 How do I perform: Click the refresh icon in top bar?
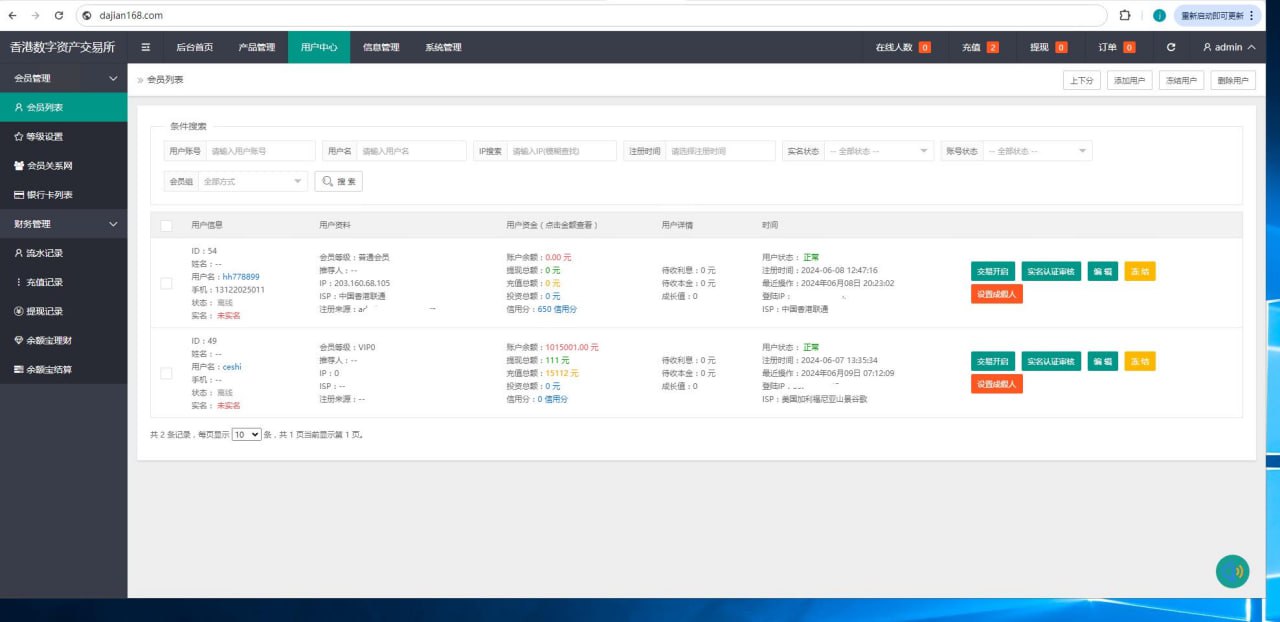point(1171,47)
